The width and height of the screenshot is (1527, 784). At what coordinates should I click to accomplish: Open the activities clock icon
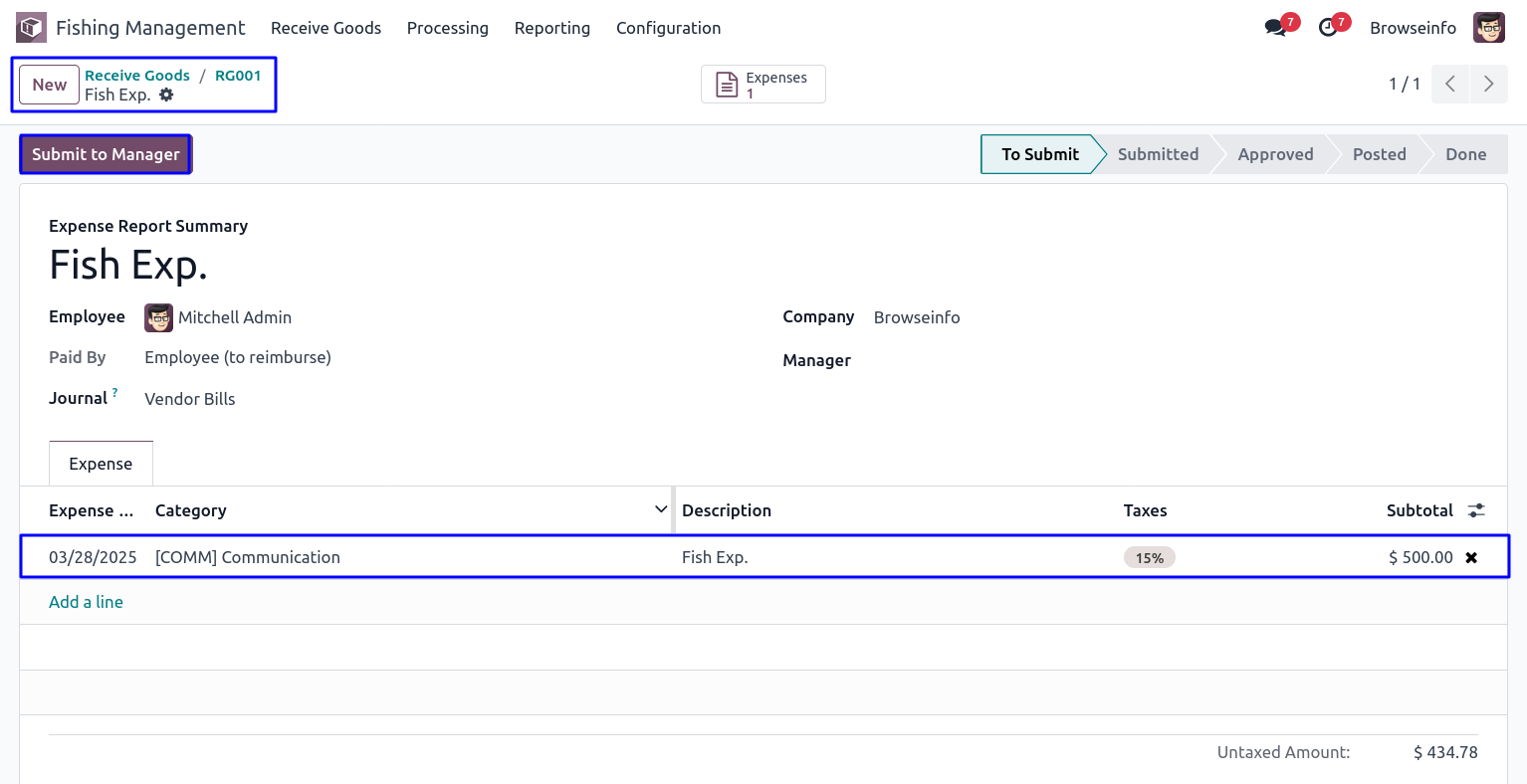pos(1328,28)
